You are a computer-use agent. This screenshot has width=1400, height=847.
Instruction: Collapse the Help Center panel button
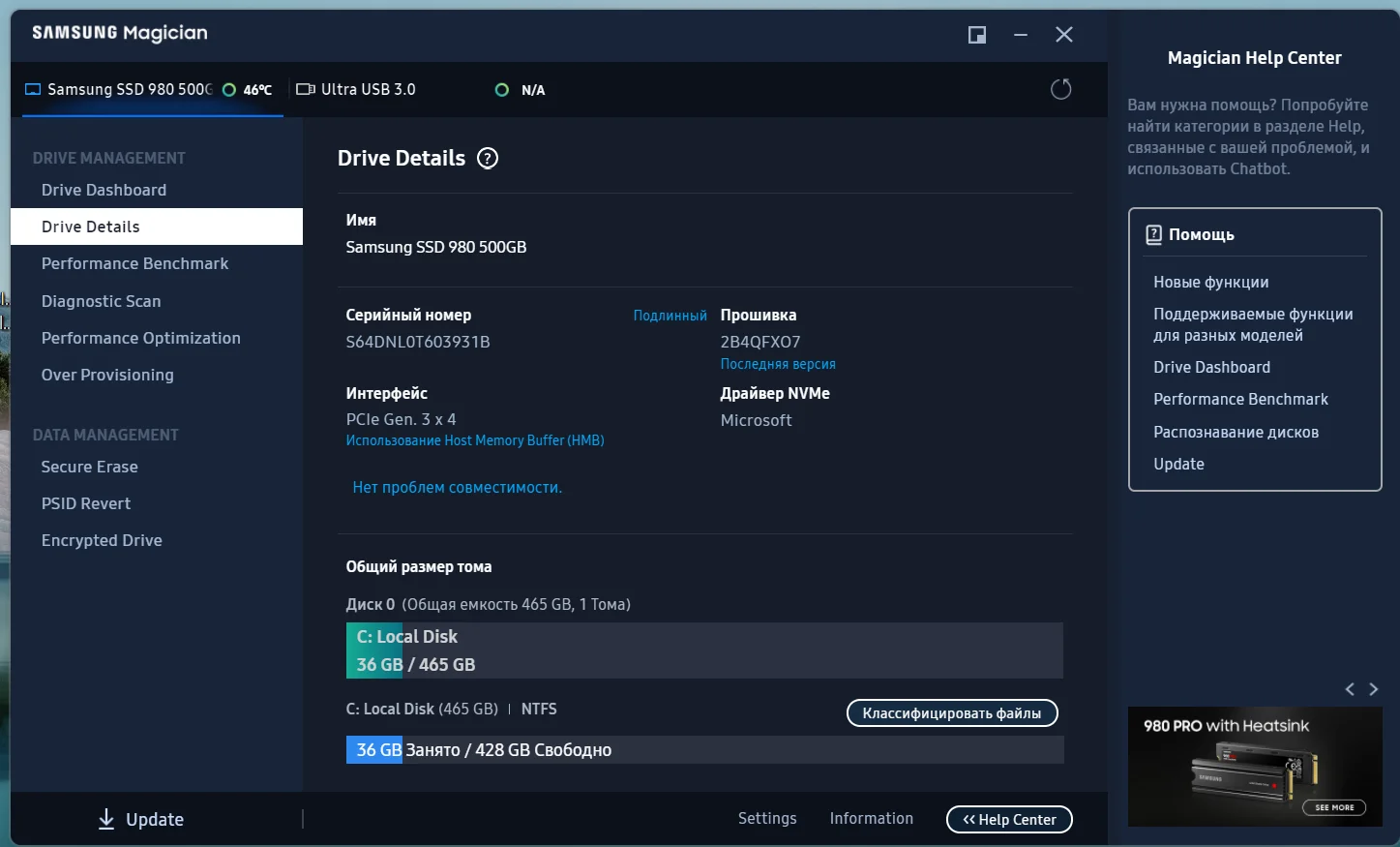pos(1009,819)
